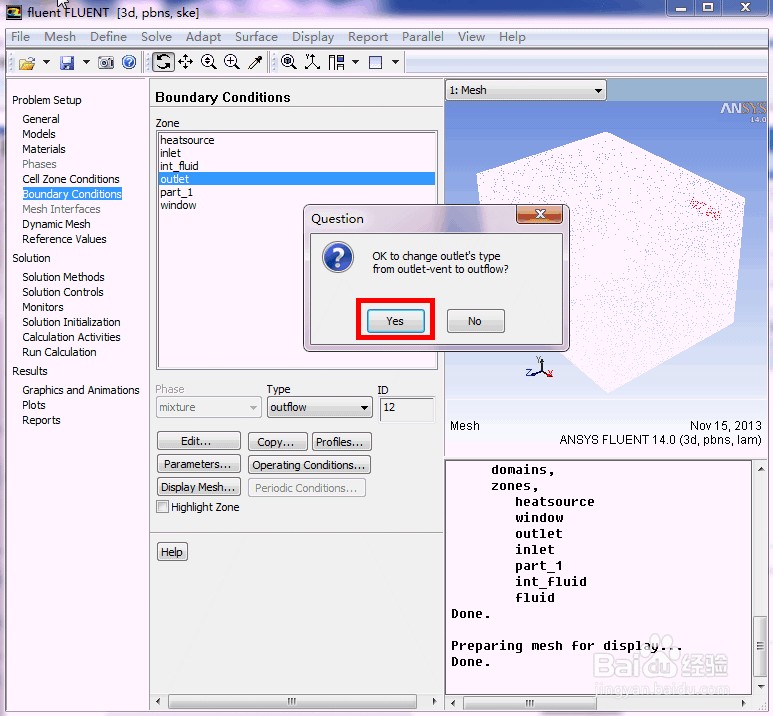This screenshot has height=716, width=773.
Task: Select the int_fluid zone
Action: click(296, 166)
